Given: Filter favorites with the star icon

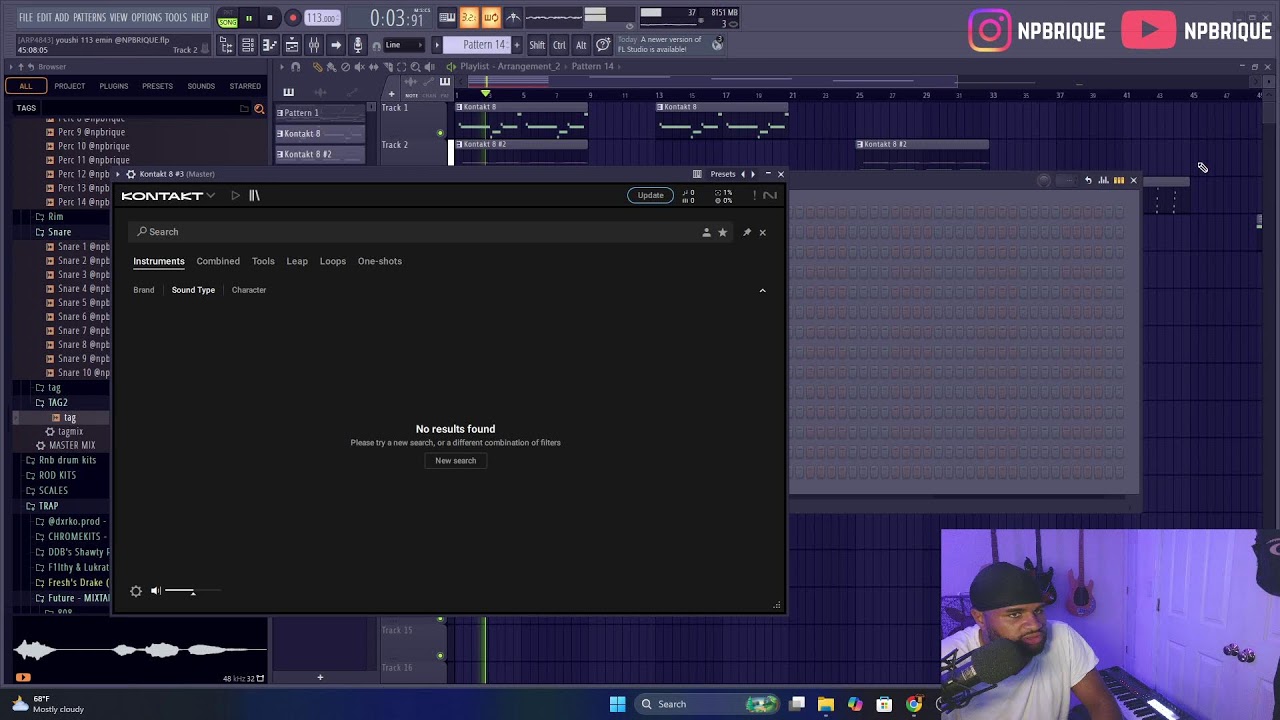Looking at the screenshot, I should tap(722, 232).
